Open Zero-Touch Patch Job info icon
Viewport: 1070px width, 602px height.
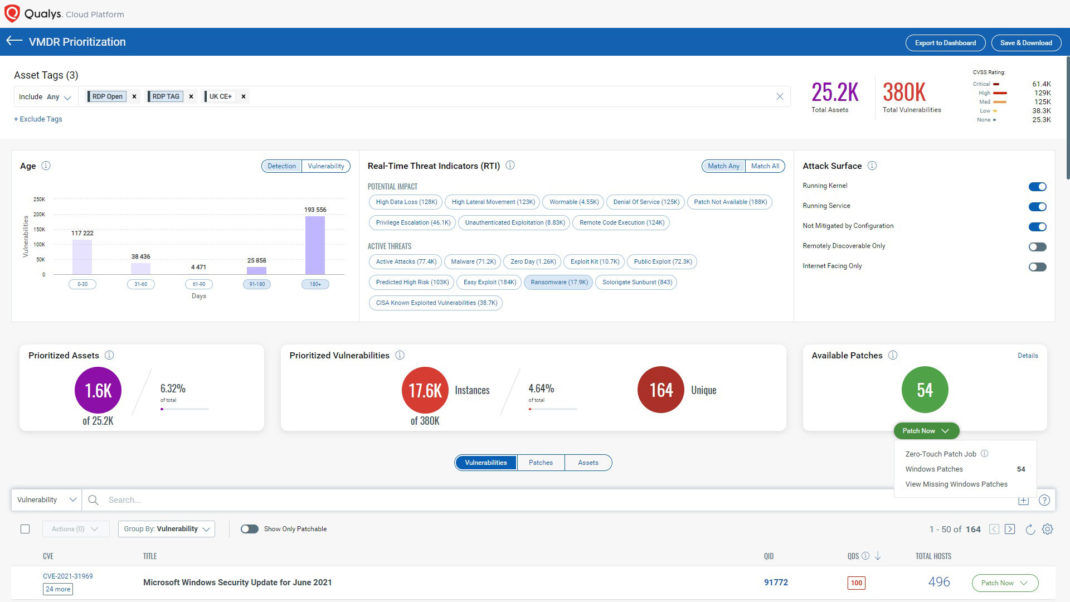click(985, 453)
